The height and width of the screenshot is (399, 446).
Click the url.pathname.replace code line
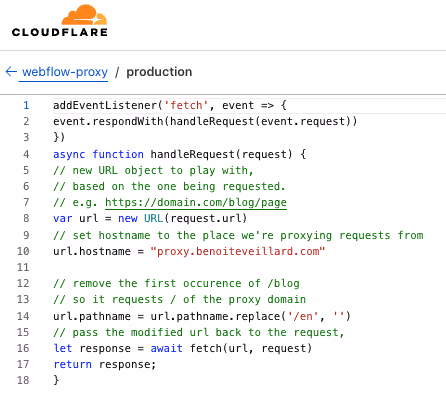202,316
